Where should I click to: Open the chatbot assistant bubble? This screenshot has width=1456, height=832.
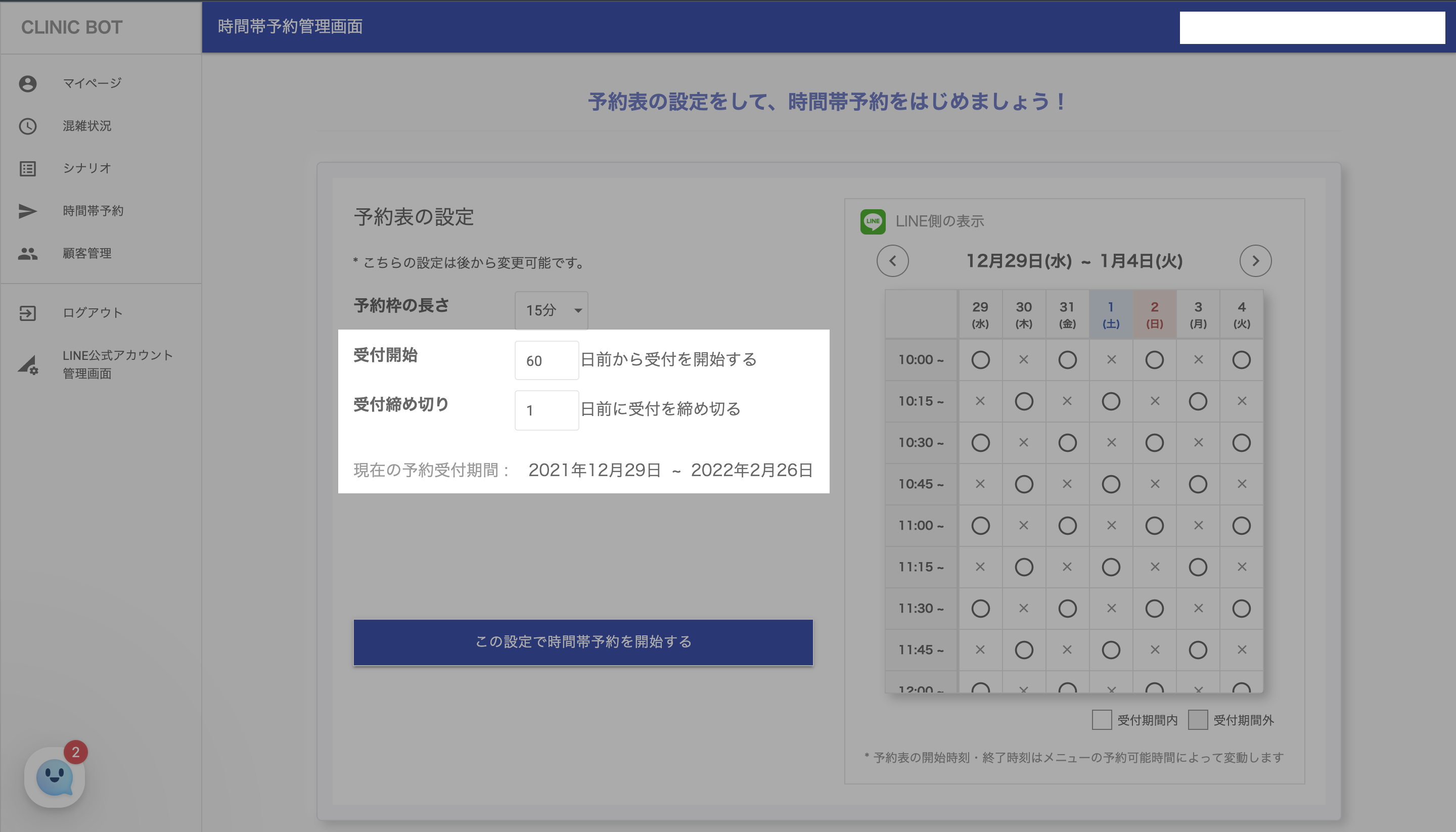54,777
